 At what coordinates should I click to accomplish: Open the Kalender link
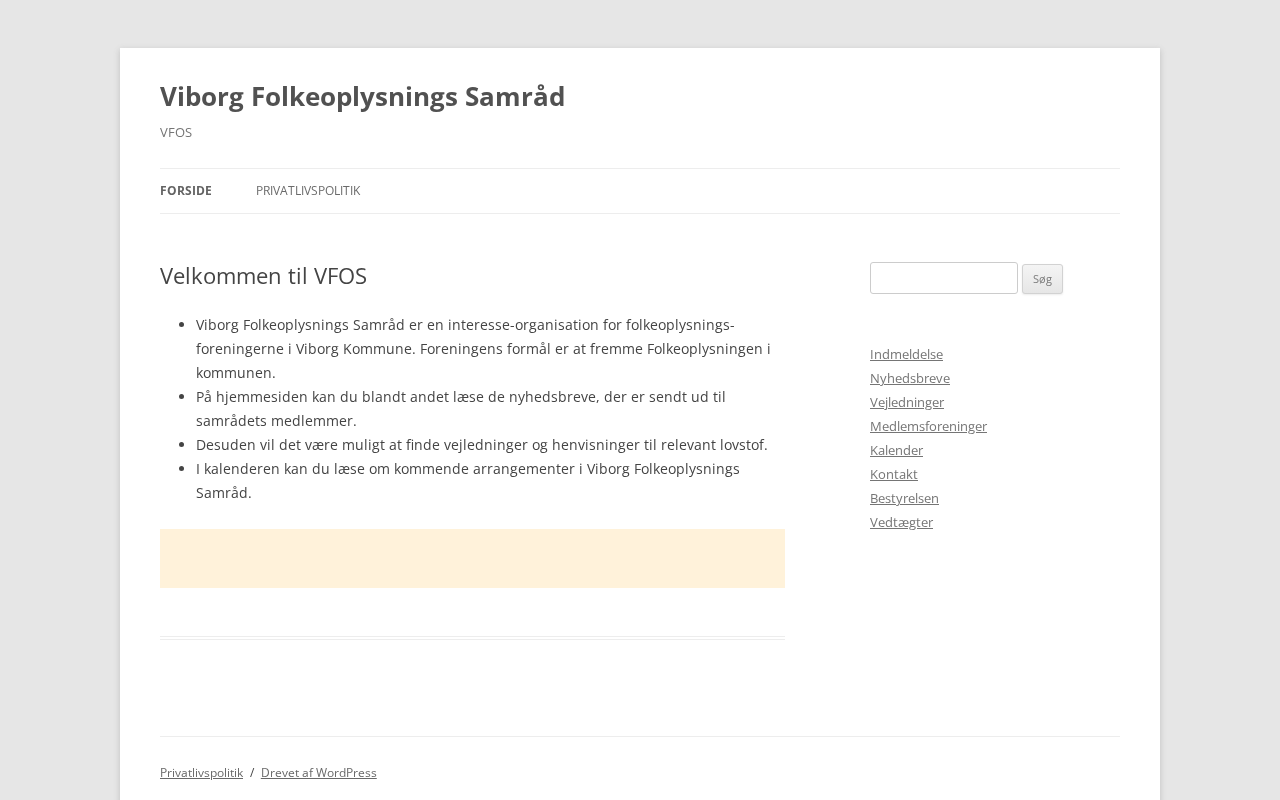coord(896,451)
